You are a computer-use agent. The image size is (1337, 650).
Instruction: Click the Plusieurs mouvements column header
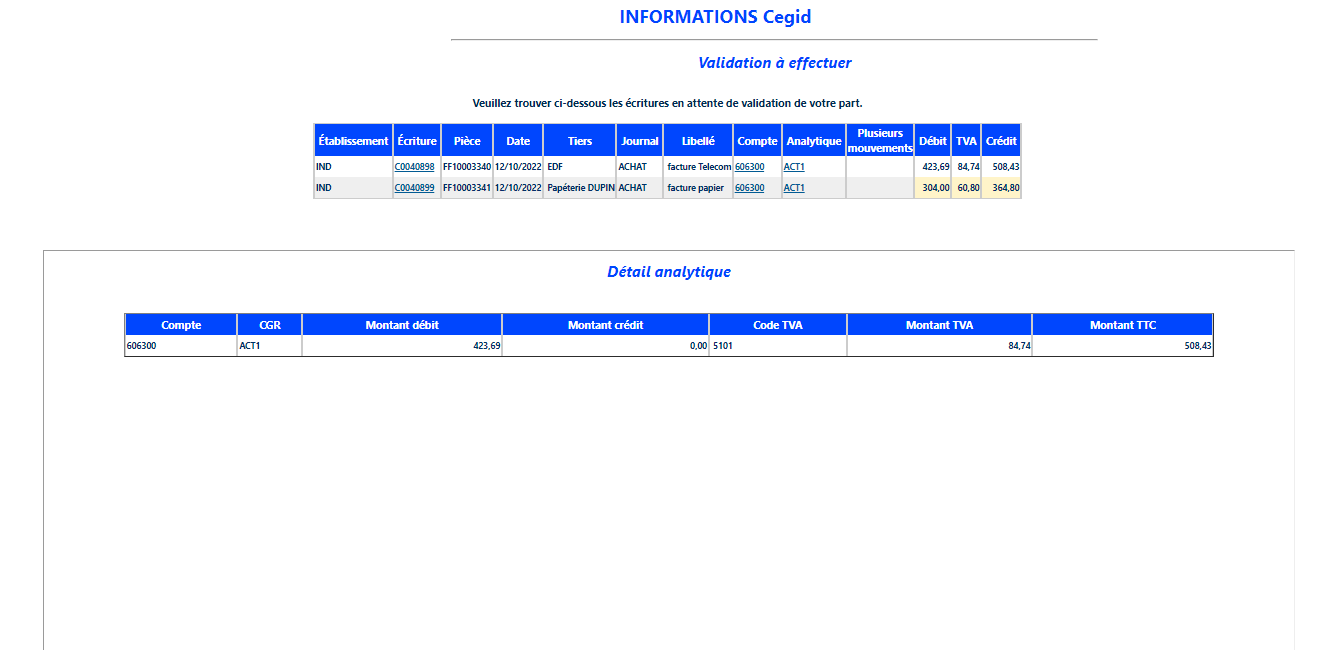tap(880, 141)
